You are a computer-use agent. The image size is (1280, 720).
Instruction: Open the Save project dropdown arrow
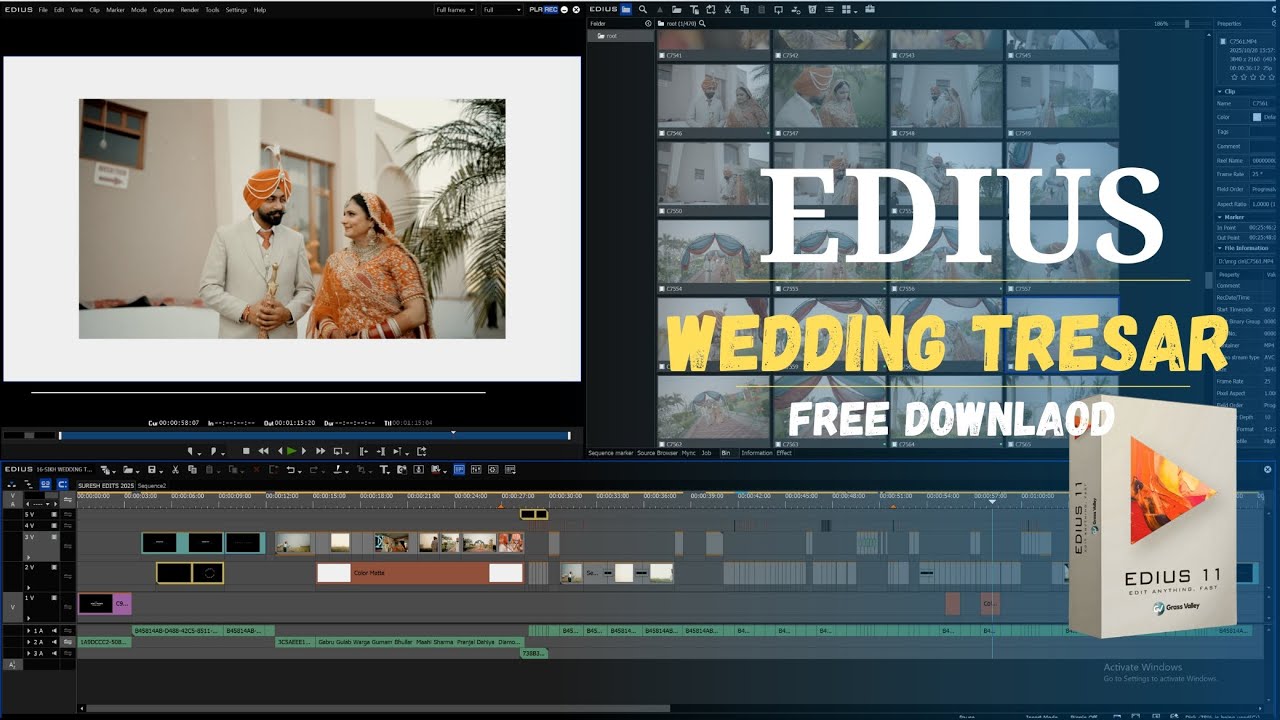coord(161,471)
